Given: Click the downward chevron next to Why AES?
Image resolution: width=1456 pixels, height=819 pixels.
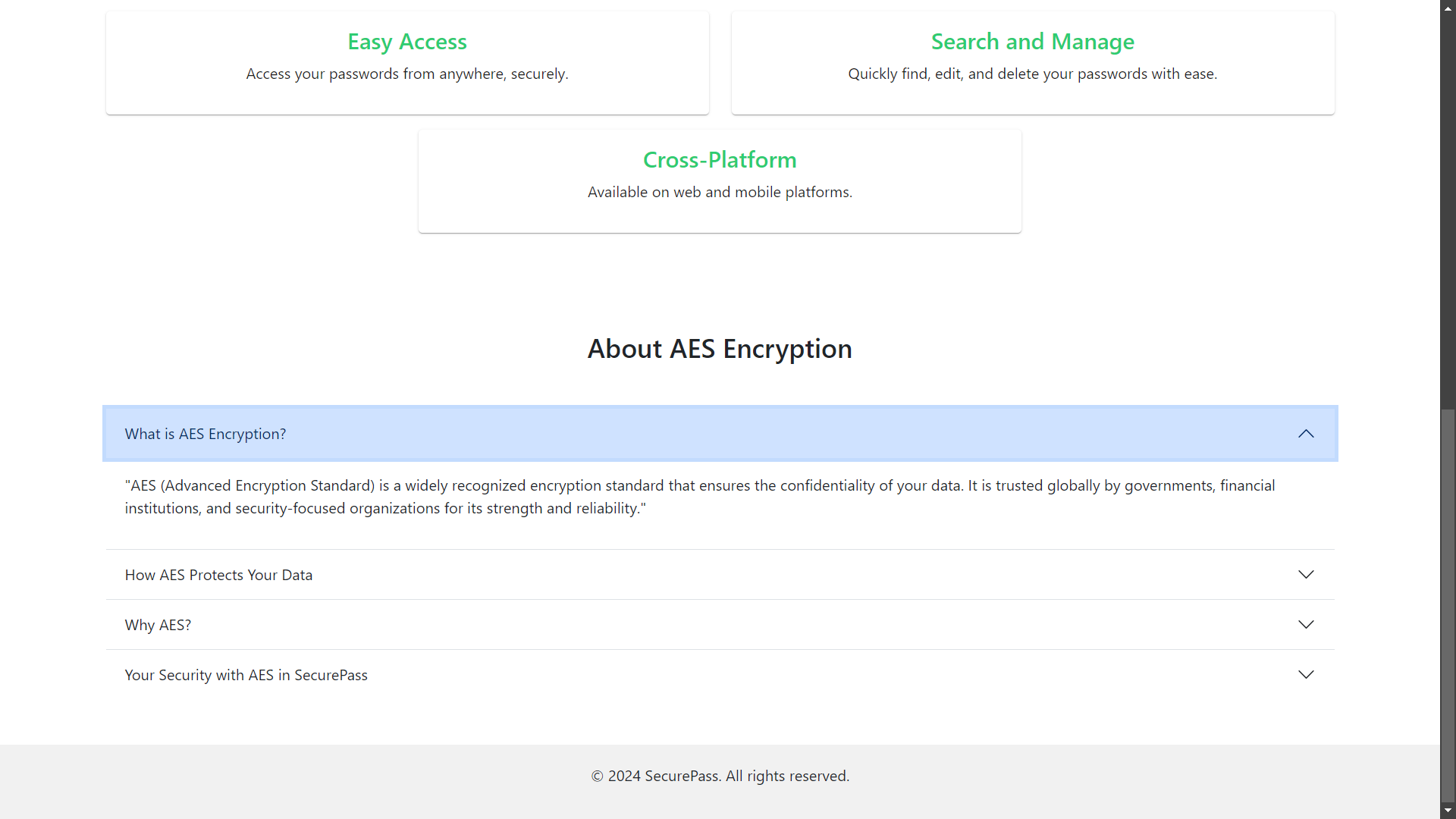Looking at the screenshot, I should pos(1306,624).
